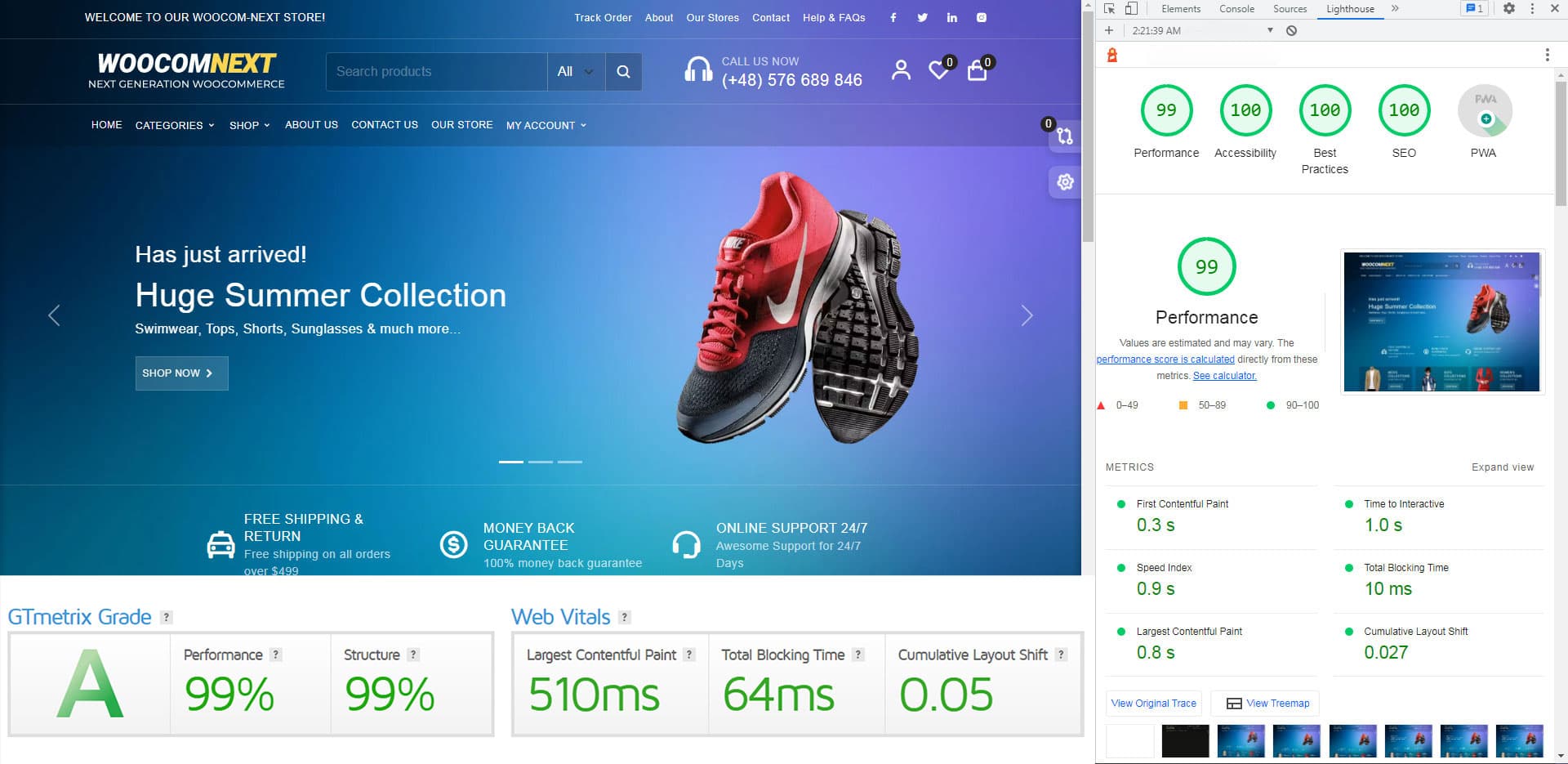Screen dimensions: 1568x764
Task: Run the Lighthouse audit icon in the panel
Action: (x=1111, y=55)
